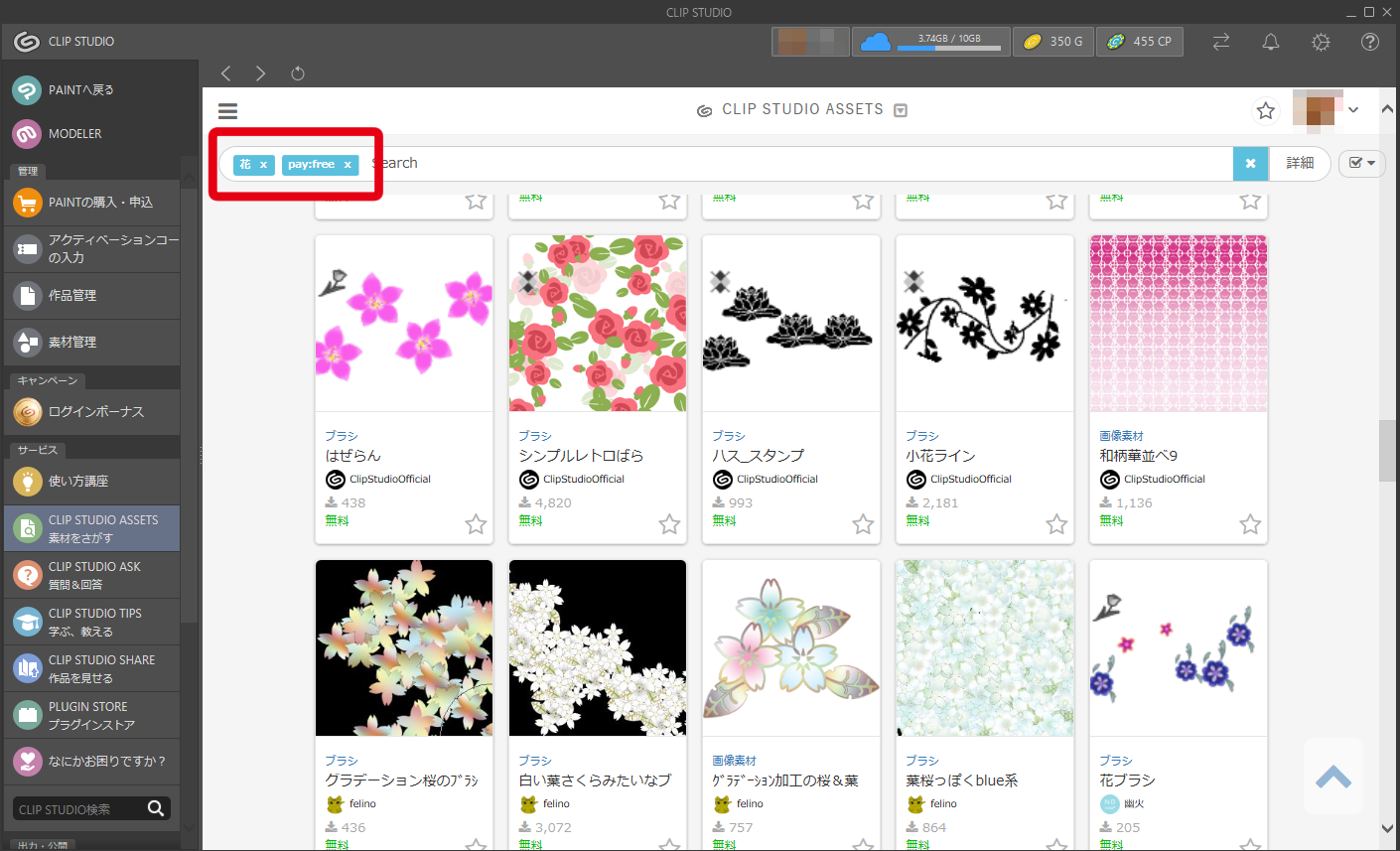Open the settings gear icon
The image size is (1400, 851).
pos(1320,42)
